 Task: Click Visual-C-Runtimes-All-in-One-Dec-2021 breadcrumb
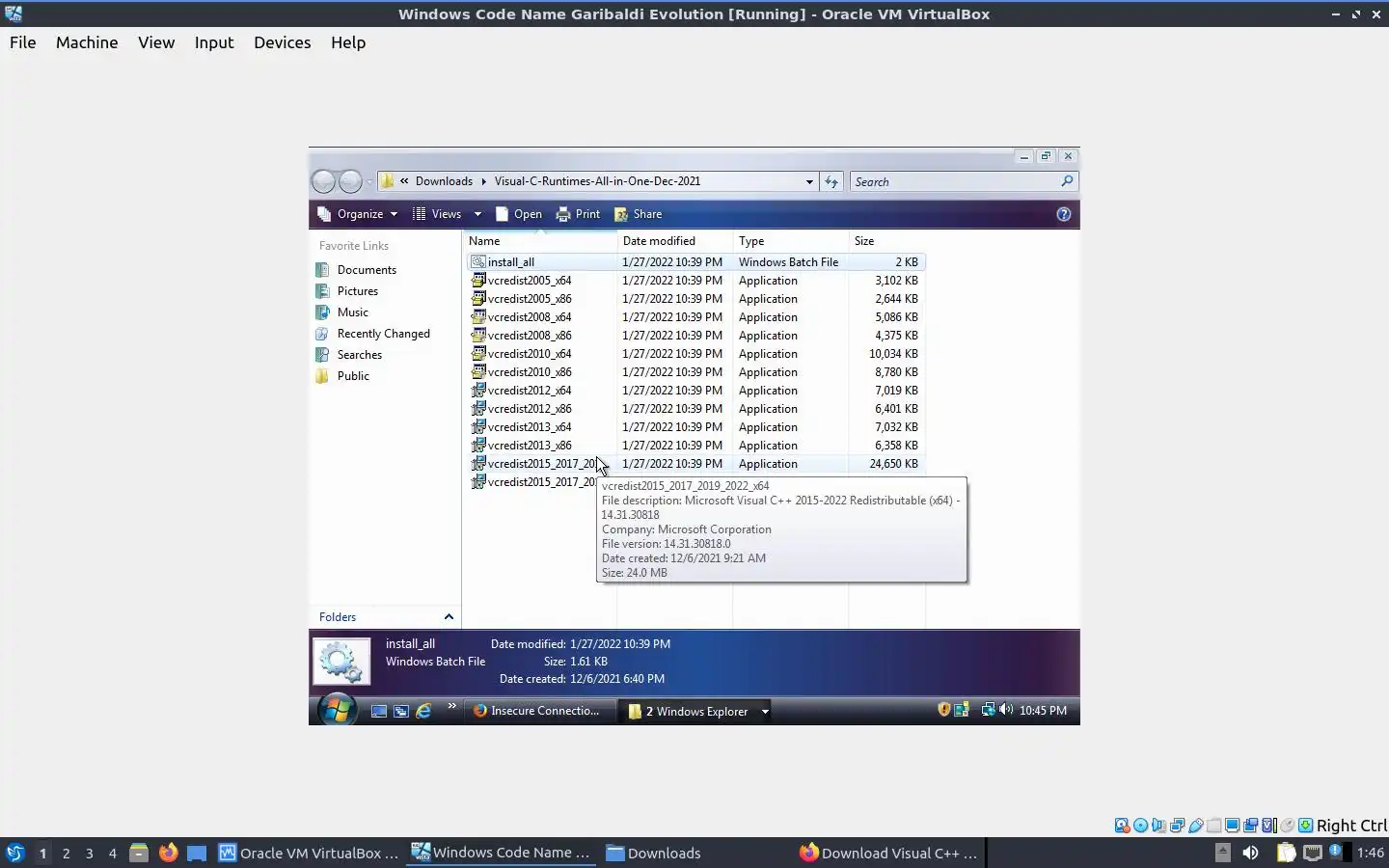pyautogui.click(x=597, y=181)
